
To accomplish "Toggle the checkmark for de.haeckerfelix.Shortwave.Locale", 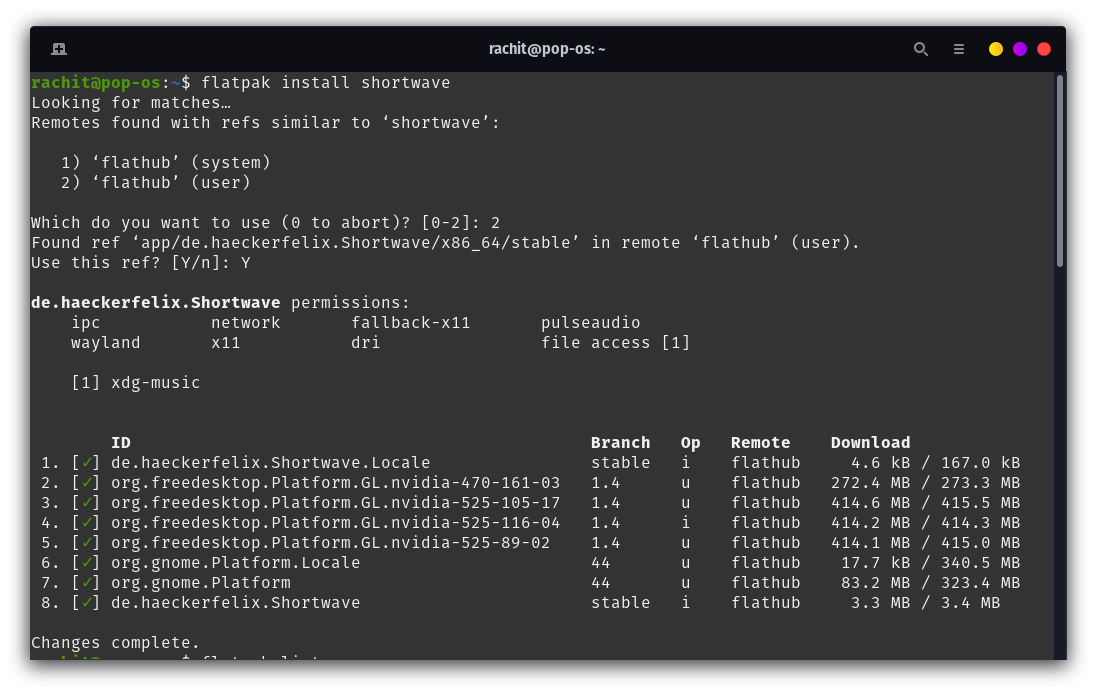I will [89, 462].
